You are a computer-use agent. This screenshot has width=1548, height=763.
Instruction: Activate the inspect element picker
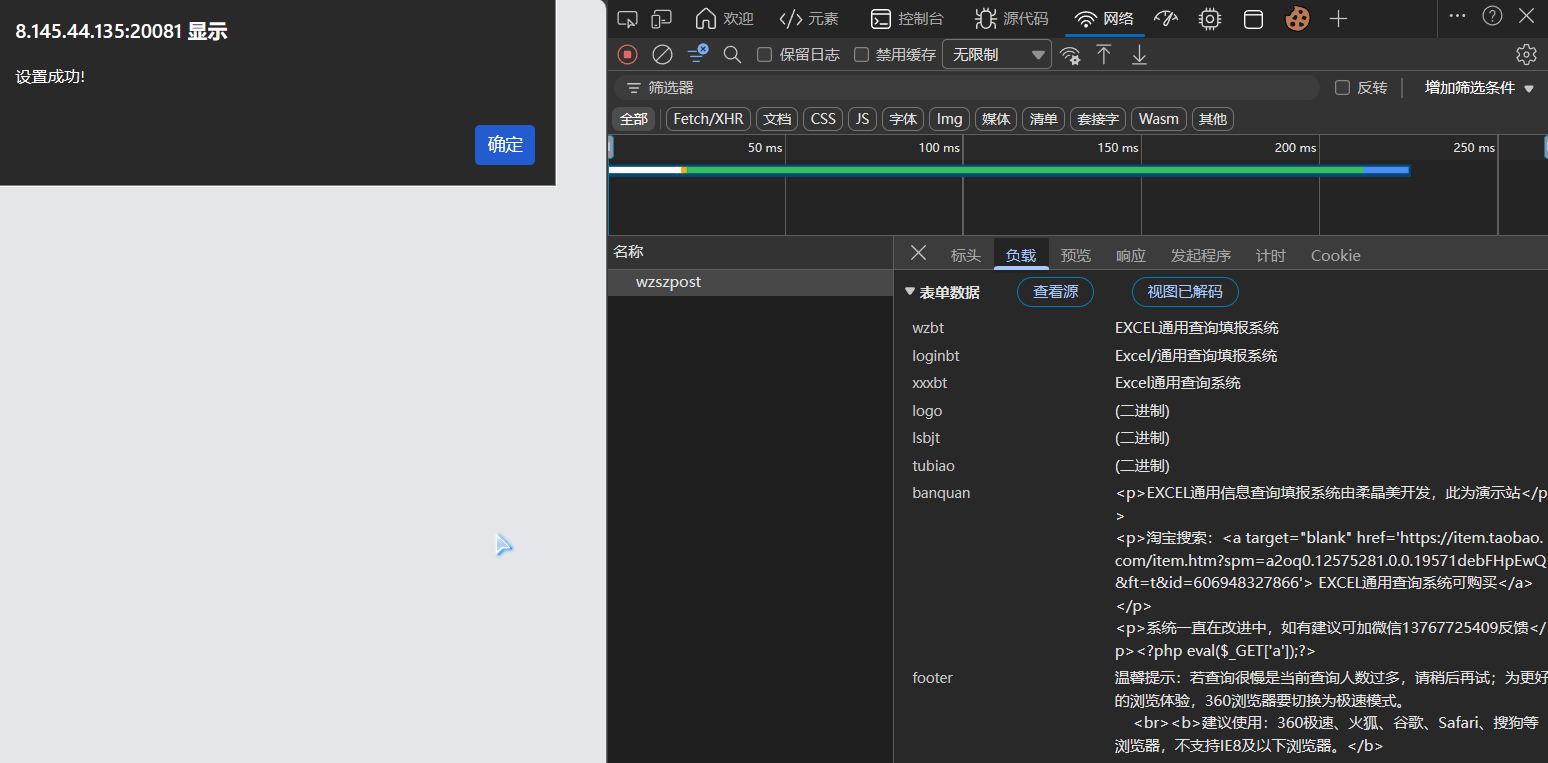coord(627,18)
